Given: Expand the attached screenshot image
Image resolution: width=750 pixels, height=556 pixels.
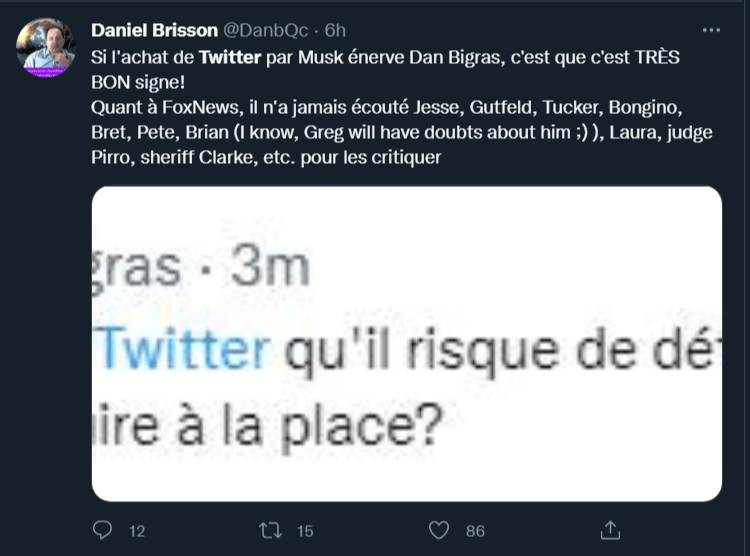Looking at the screenshot, I should (407, 342).
